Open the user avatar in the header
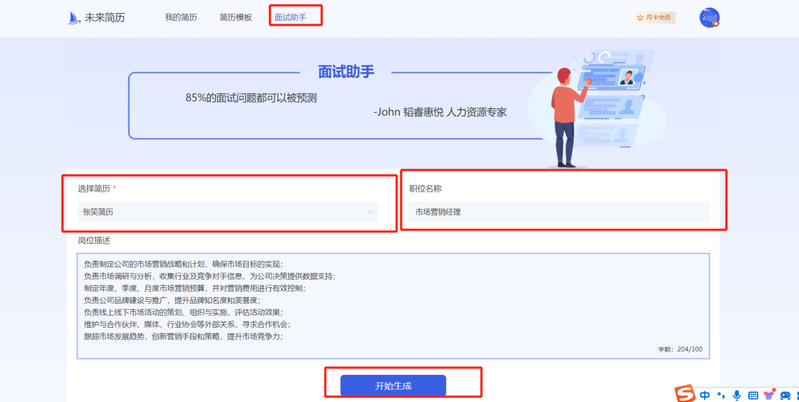799x402 pixels. click(709, 18)
